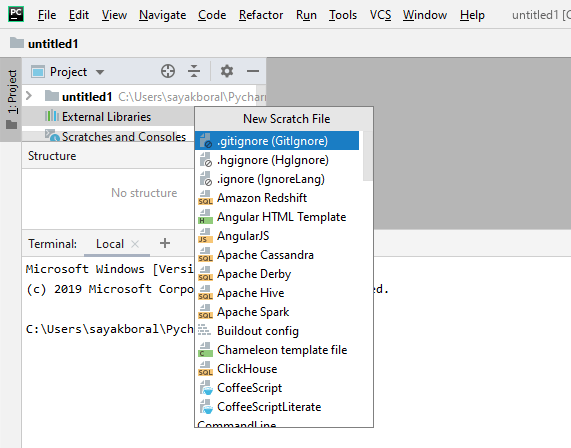Click the Angular HTML Template icon
This screenshot has height=448, width=571.
click(205, 217)
